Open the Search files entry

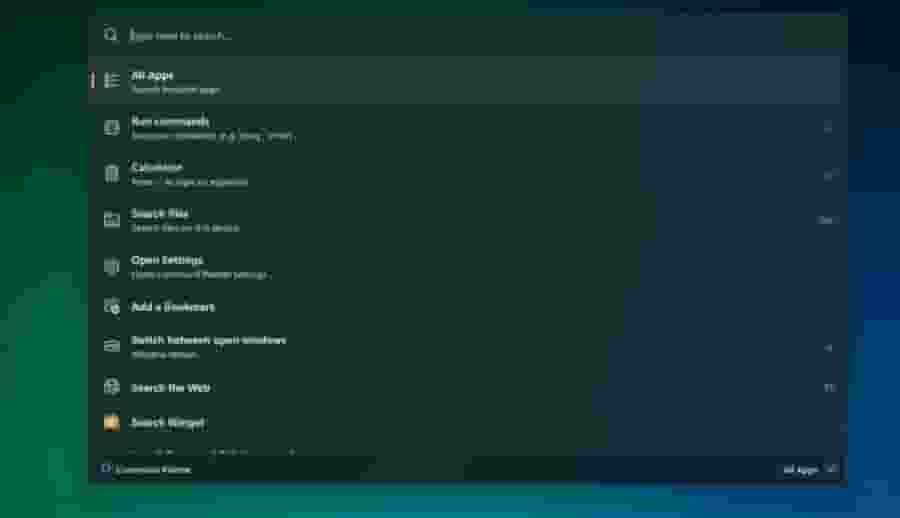[464, 220]
